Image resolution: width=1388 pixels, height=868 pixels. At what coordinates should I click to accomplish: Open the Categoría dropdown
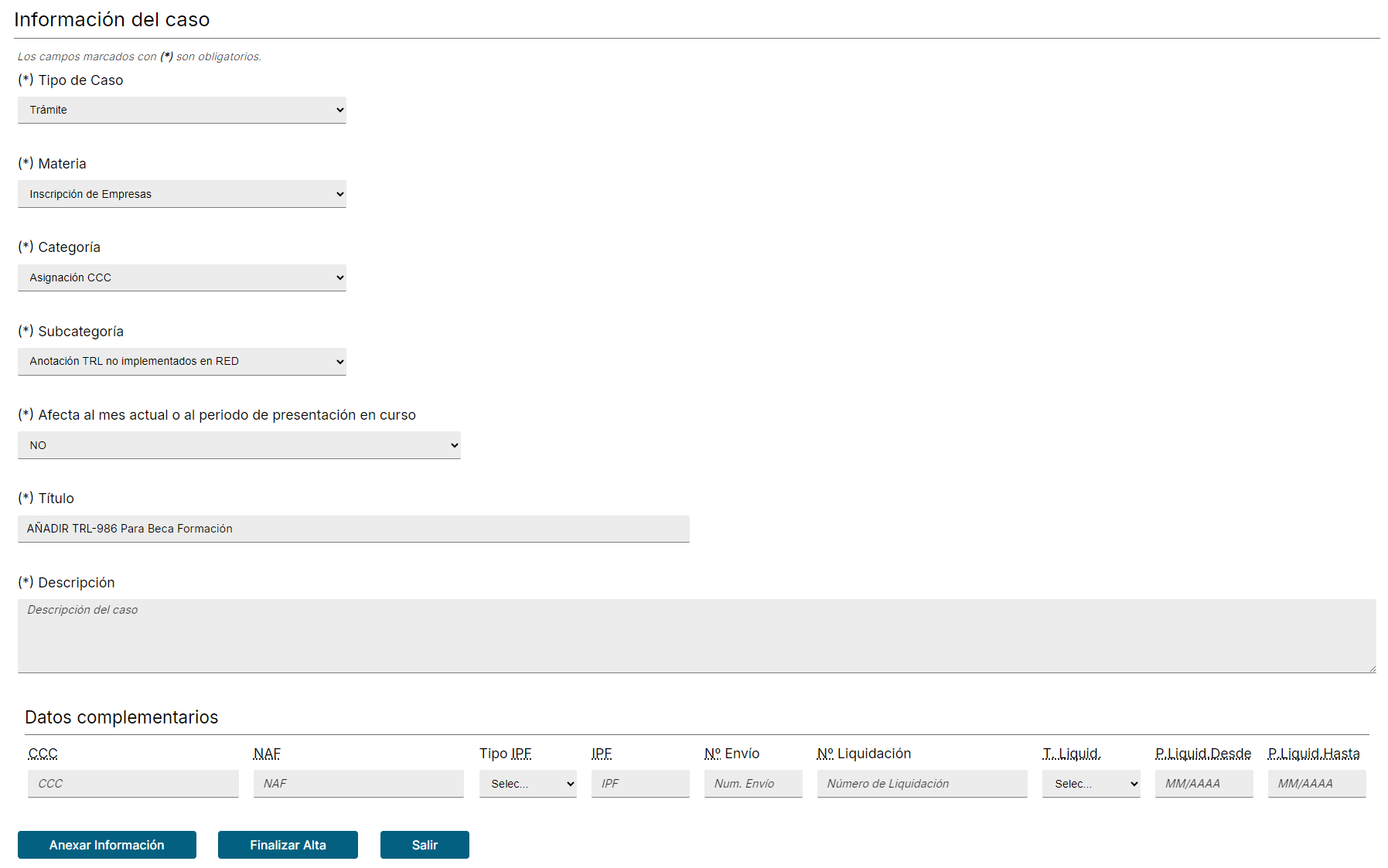pos(182,277)
